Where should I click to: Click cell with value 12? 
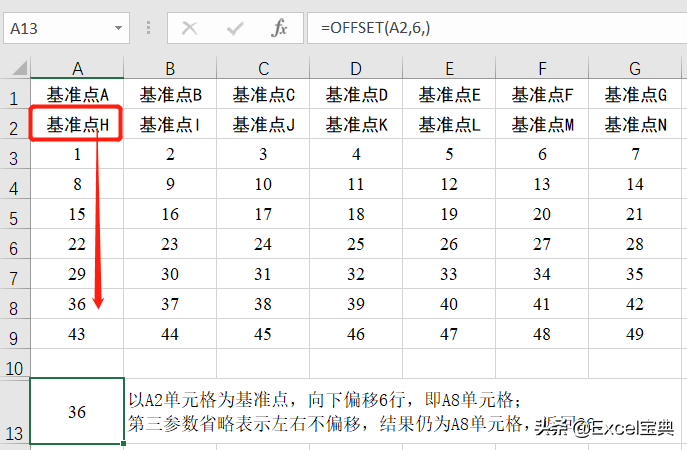449,184
